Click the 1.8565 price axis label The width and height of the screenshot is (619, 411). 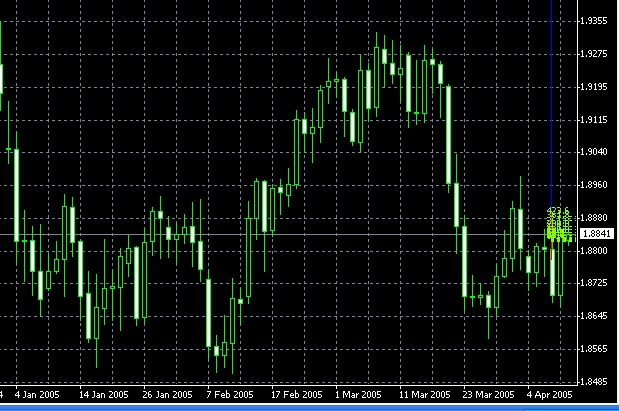coord(594,349)
